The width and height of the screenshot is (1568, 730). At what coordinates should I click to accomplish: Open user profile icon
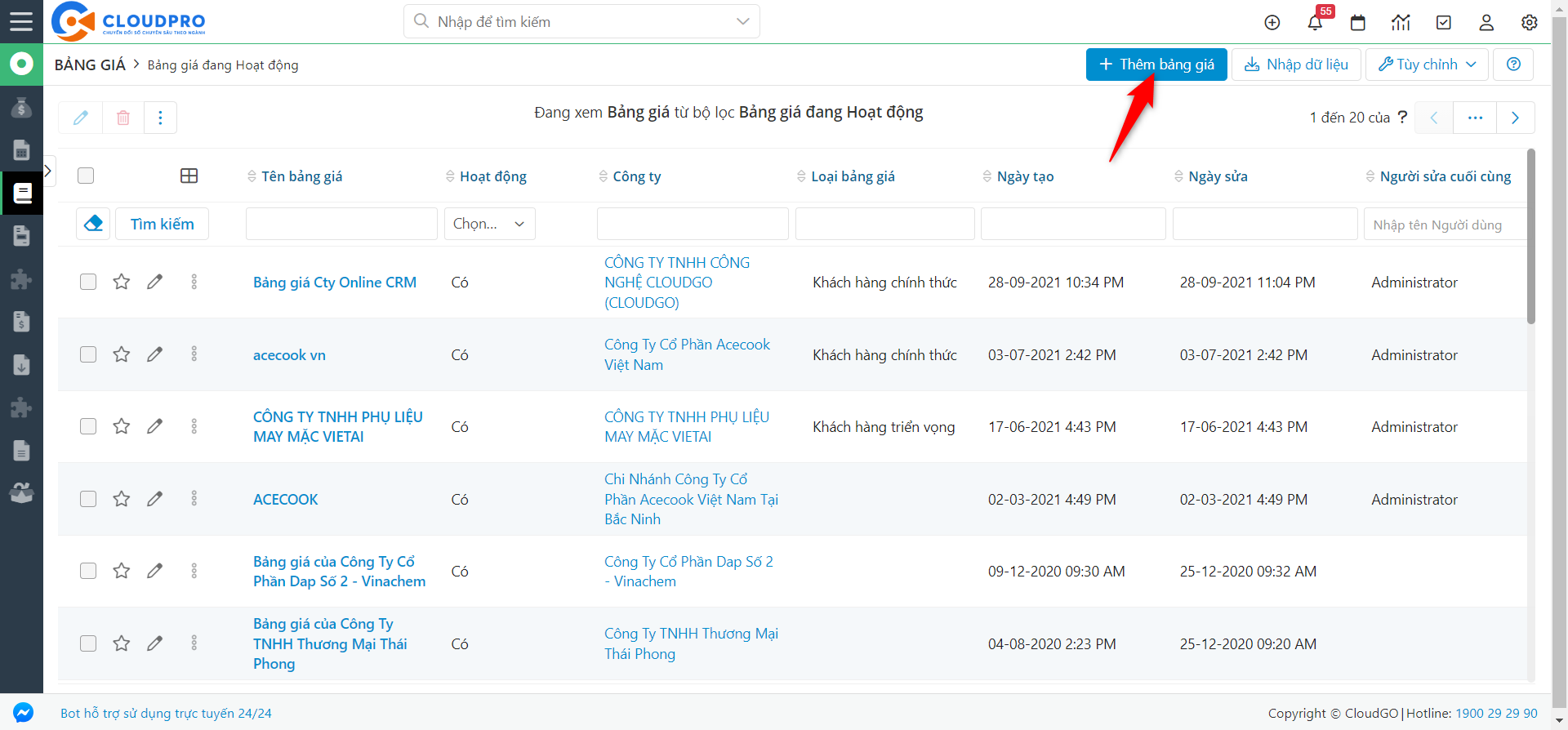[x=1486, y=22]
